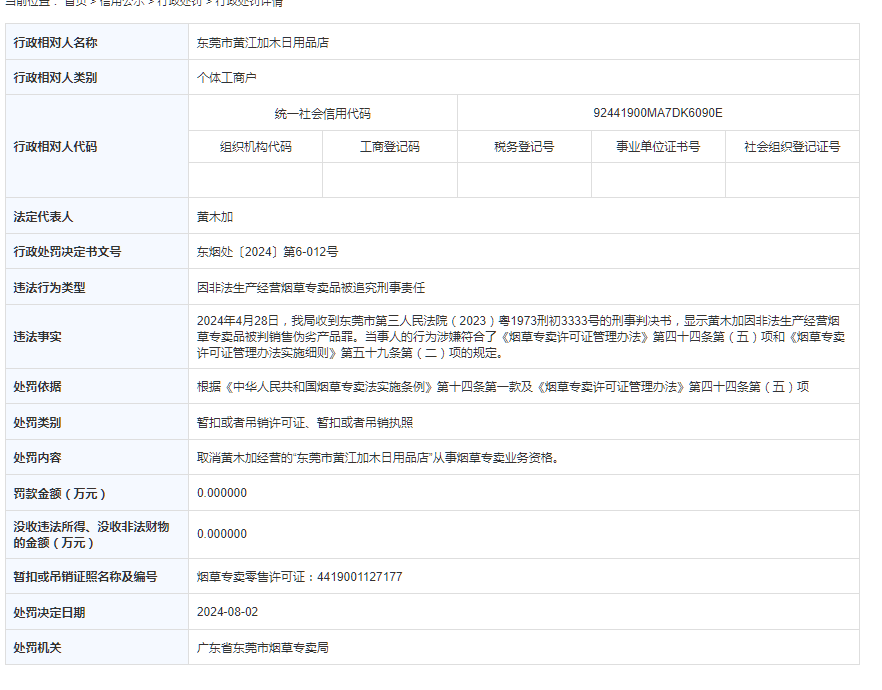
Task: Select the date 2024-08-02
Action: (227, 612)
